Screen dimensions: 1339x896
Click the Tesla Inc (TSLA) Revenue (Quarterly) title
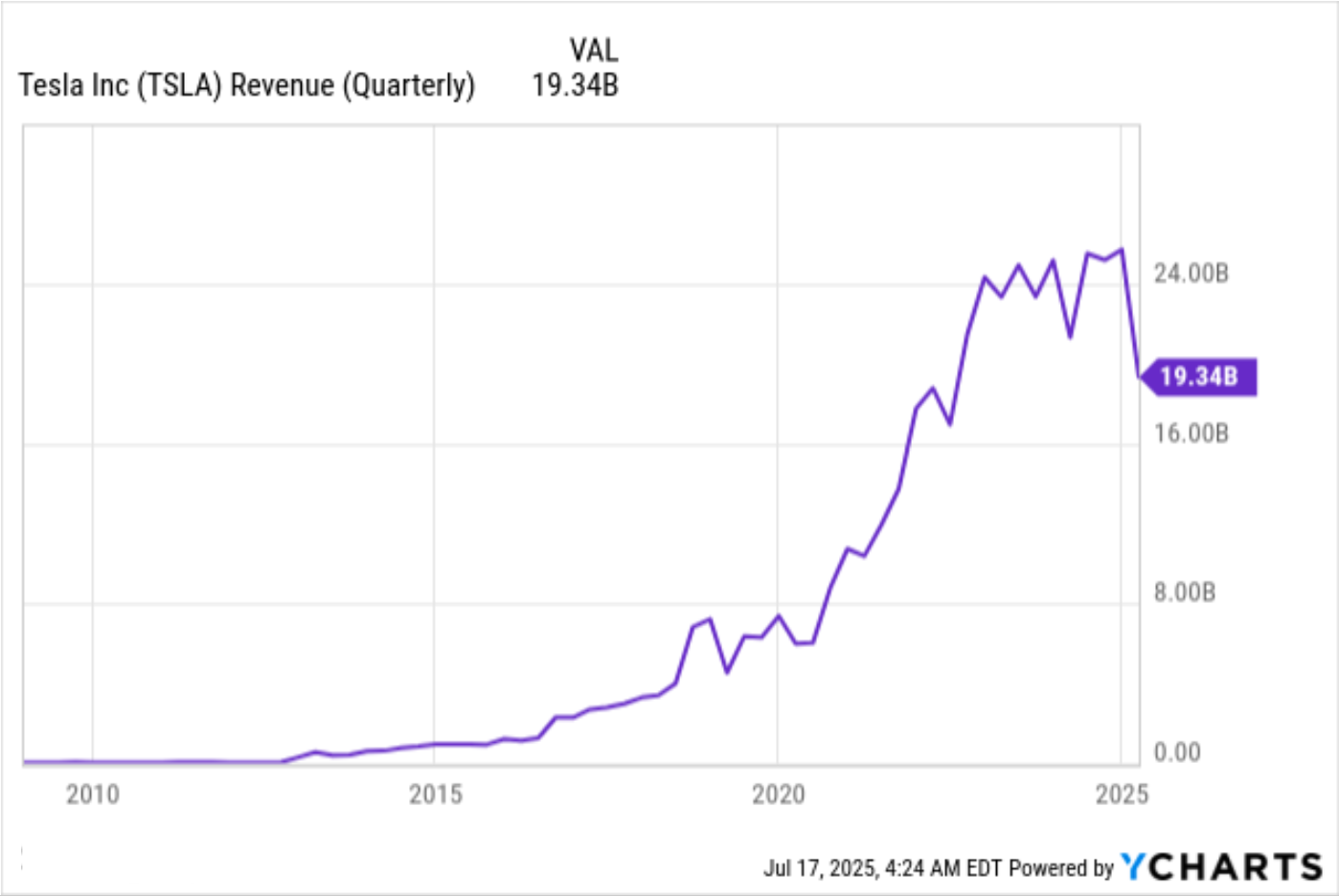click(x=247, y=85)
